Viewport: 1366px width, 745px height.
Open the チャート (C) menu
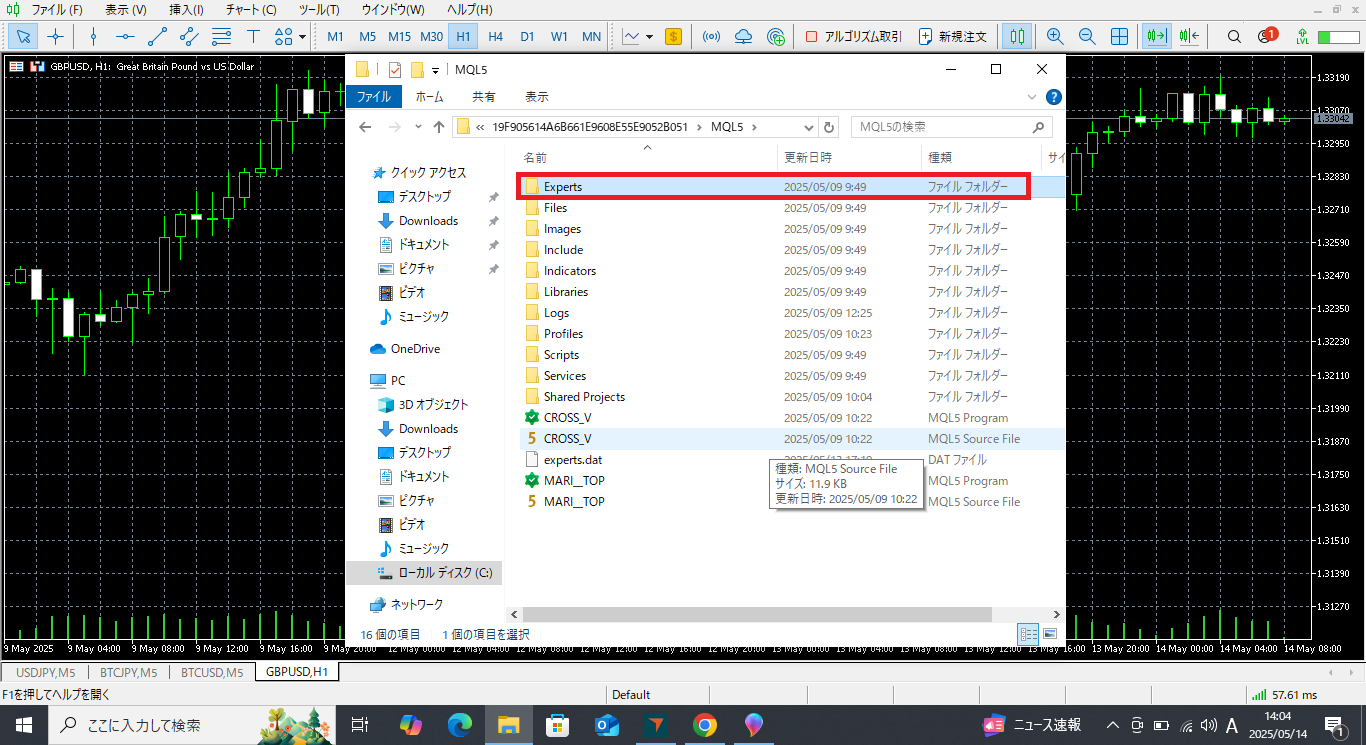(250, 10)
